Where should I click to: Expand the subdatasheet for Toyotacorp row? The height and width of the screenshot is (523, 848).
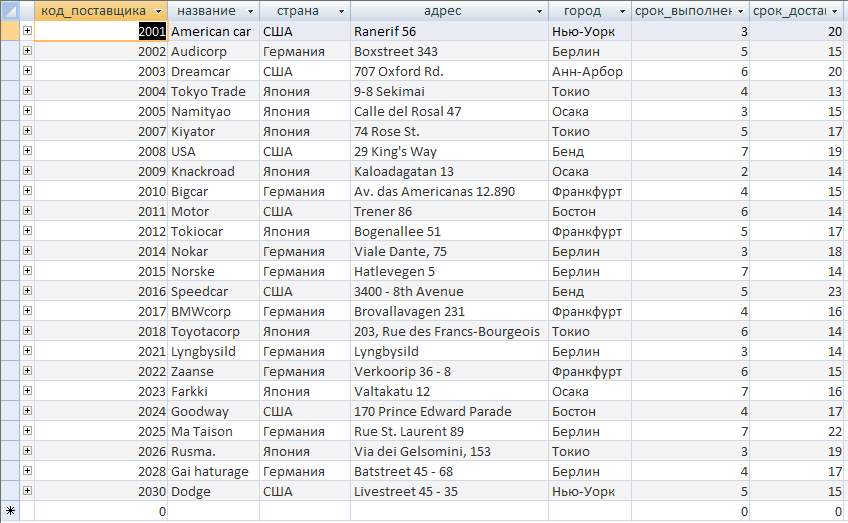pyautogui.click(x=27, y=331)
